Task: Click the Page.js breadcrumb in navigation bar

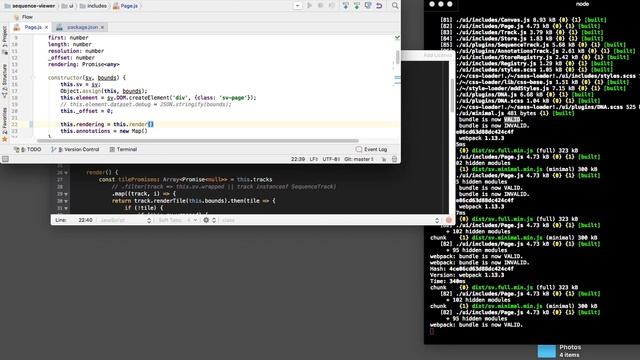Action: [125, 6]
